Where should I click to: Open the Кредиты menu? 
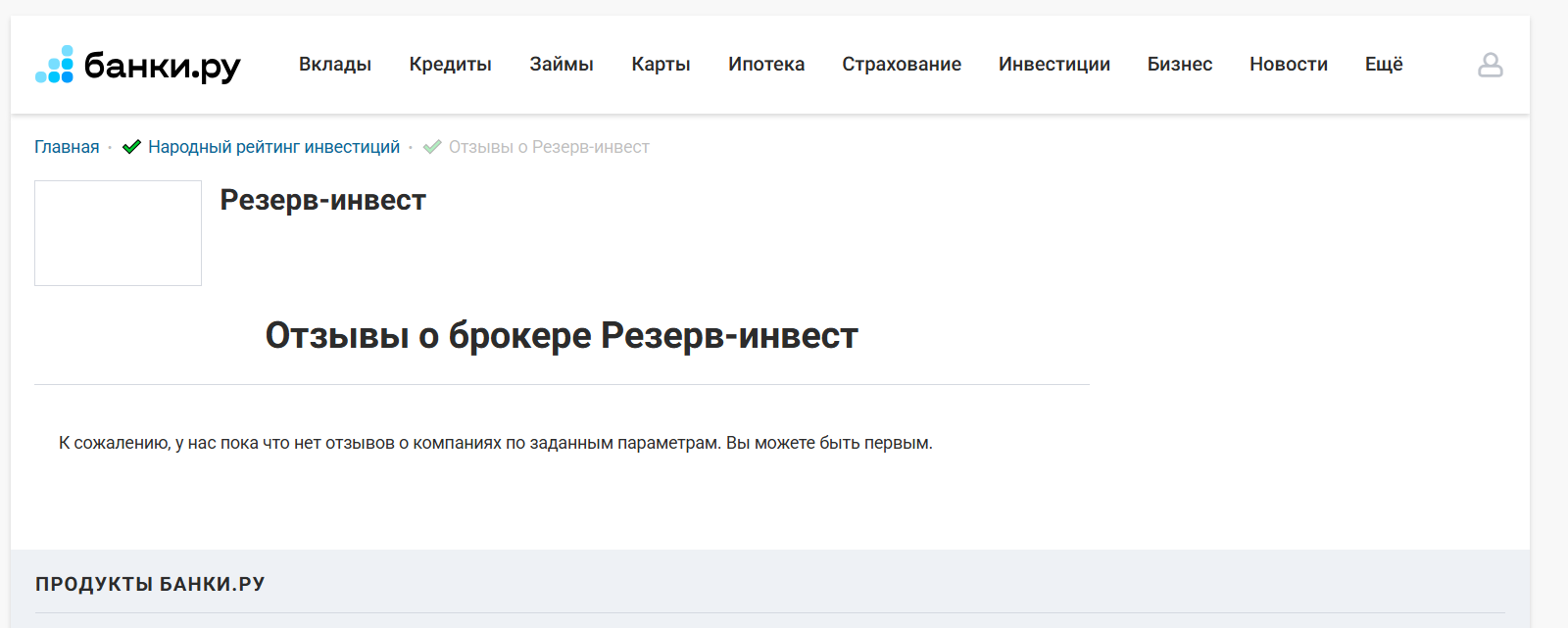tap(451, 65)
